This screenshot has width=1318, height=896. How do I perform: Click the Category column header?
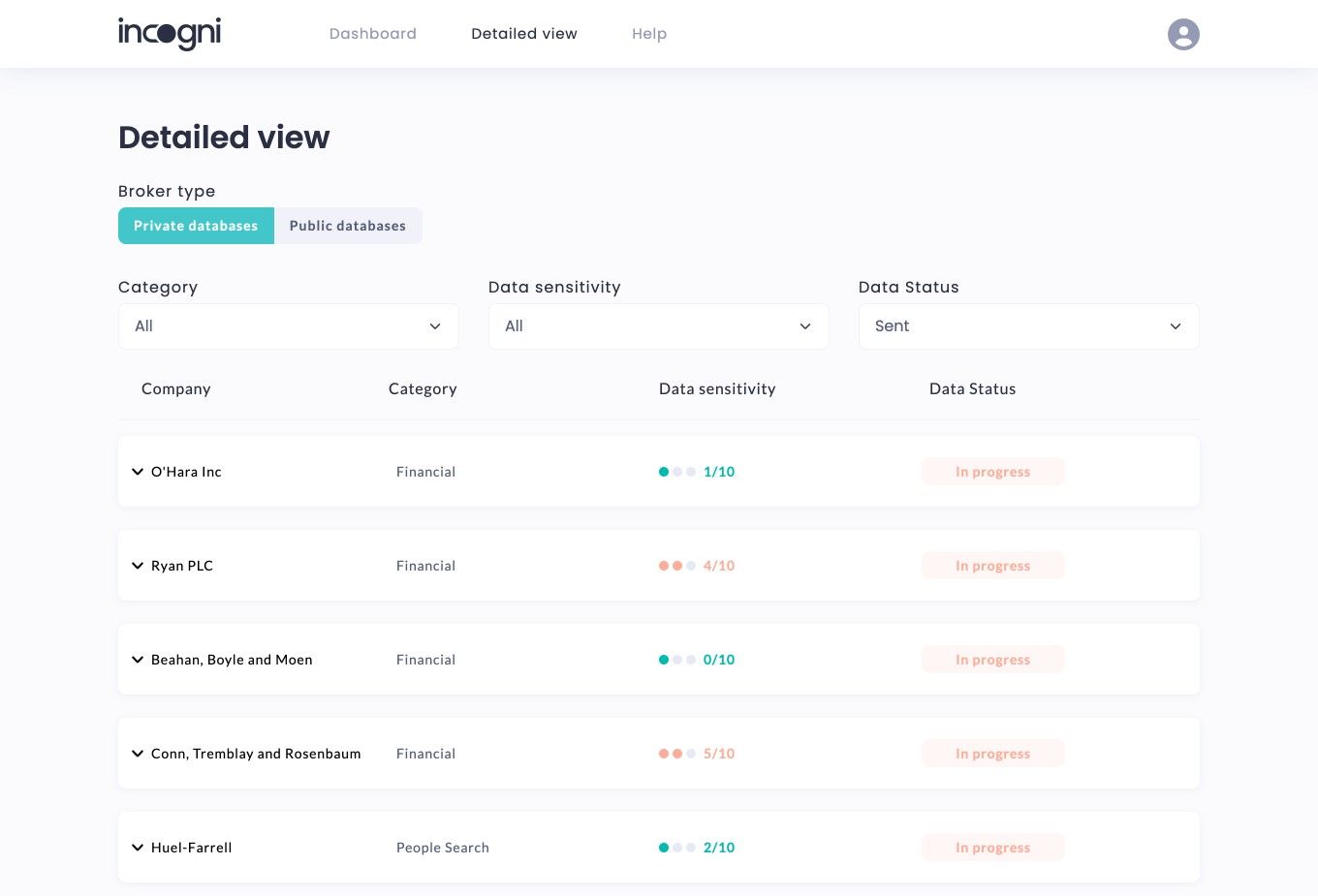[423, 388]
